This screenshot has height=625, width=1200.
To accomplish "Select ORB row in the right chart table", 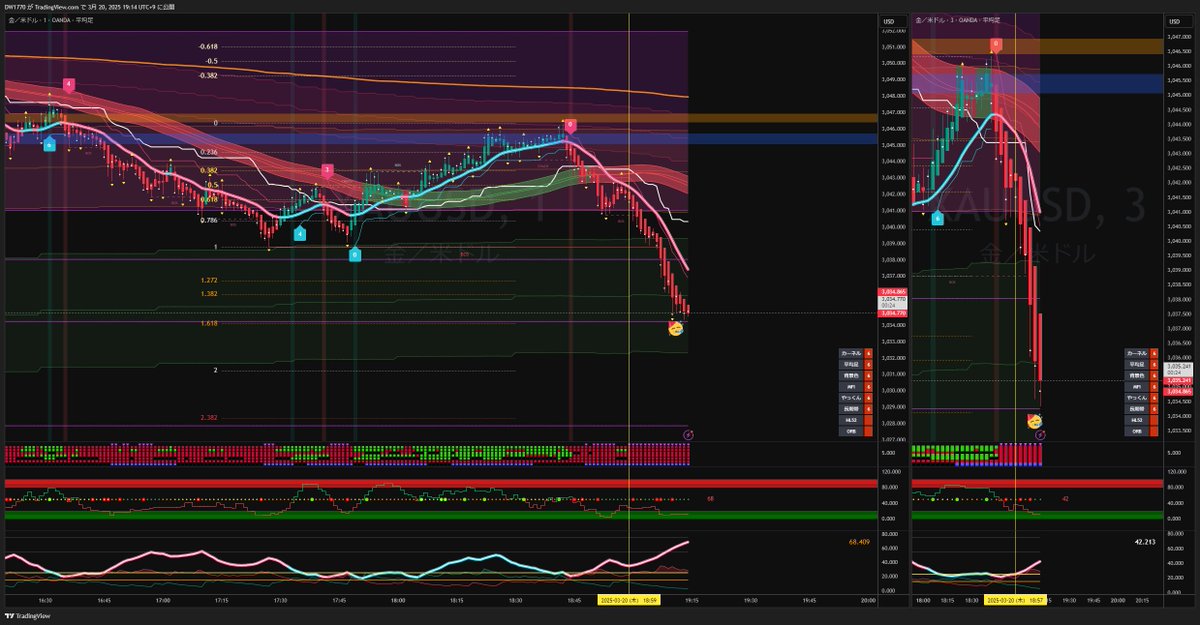I will coord(1142,431).
